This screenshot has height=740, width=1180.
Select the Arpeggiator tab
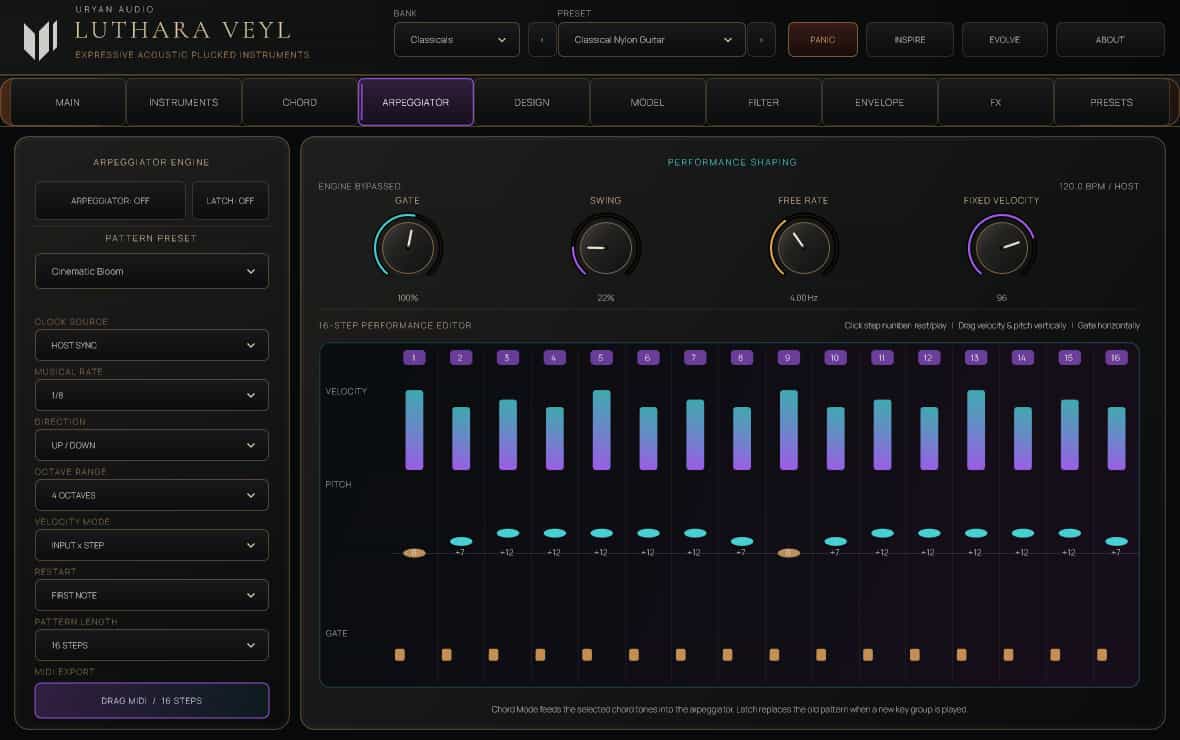pyautogui.click(x=415, y=102)
